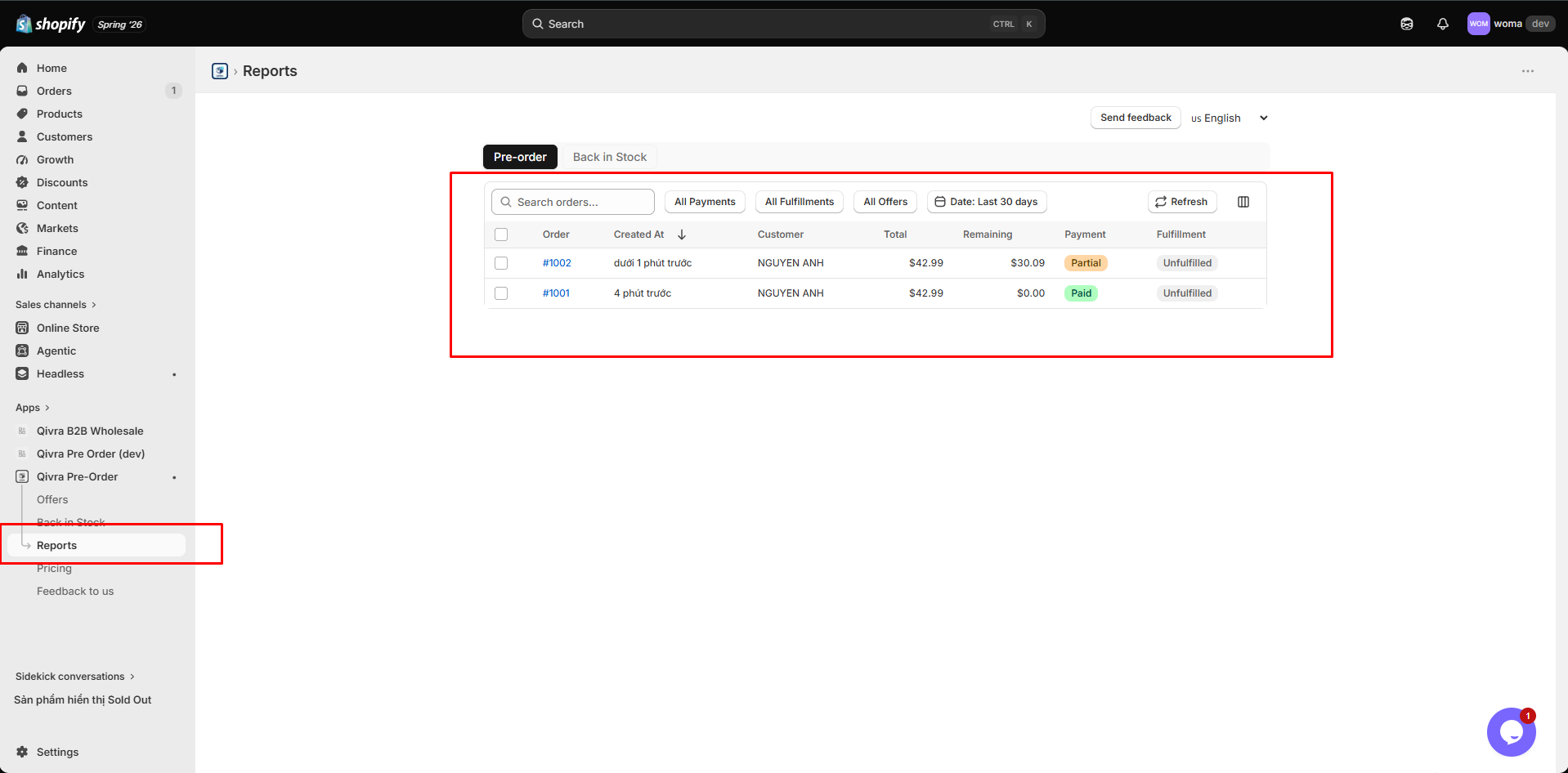Open the All Payments filter
The image size is (1568, 773).
[705, 202]
